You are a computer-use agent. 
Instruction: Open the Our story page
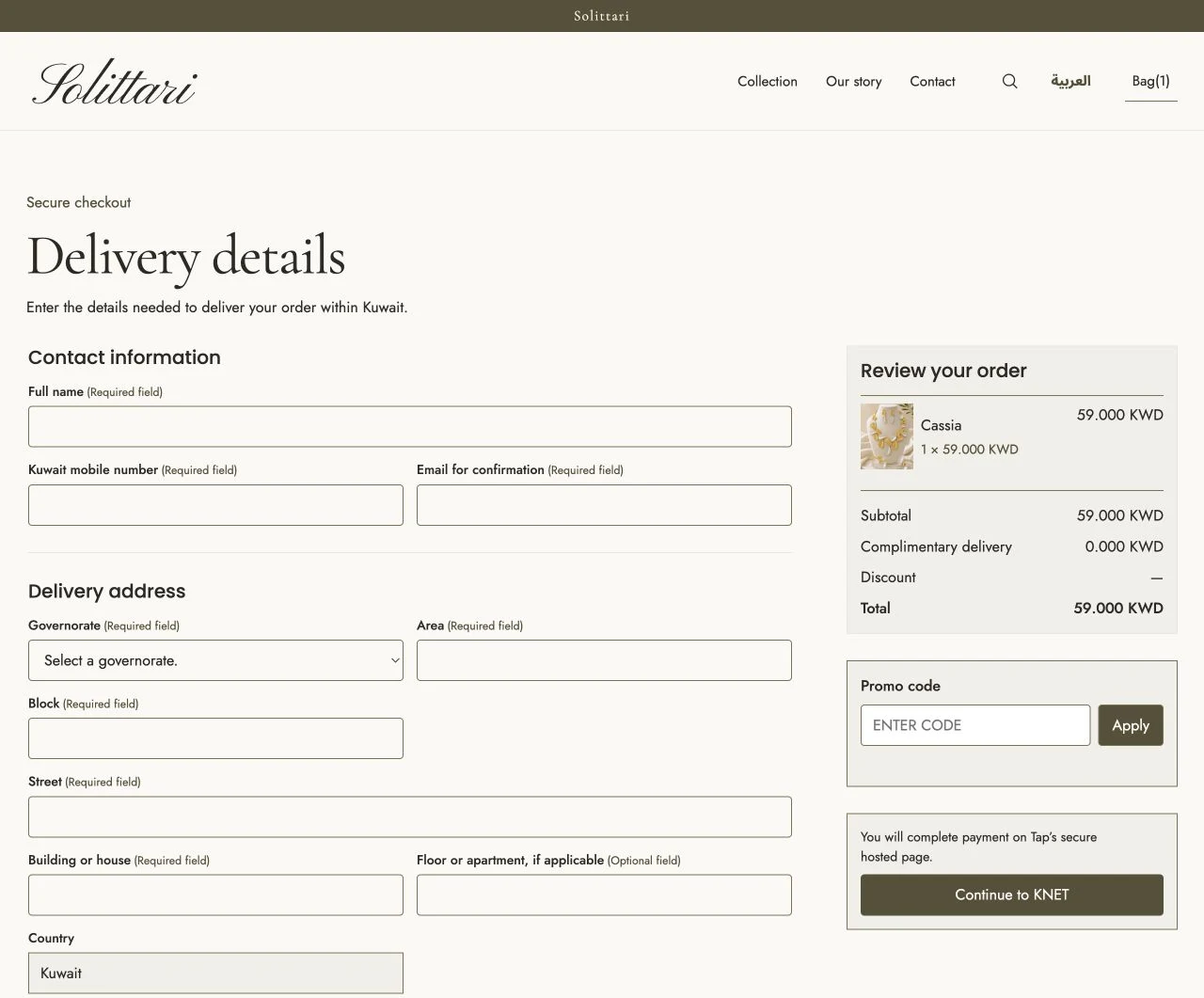point(853,81)
